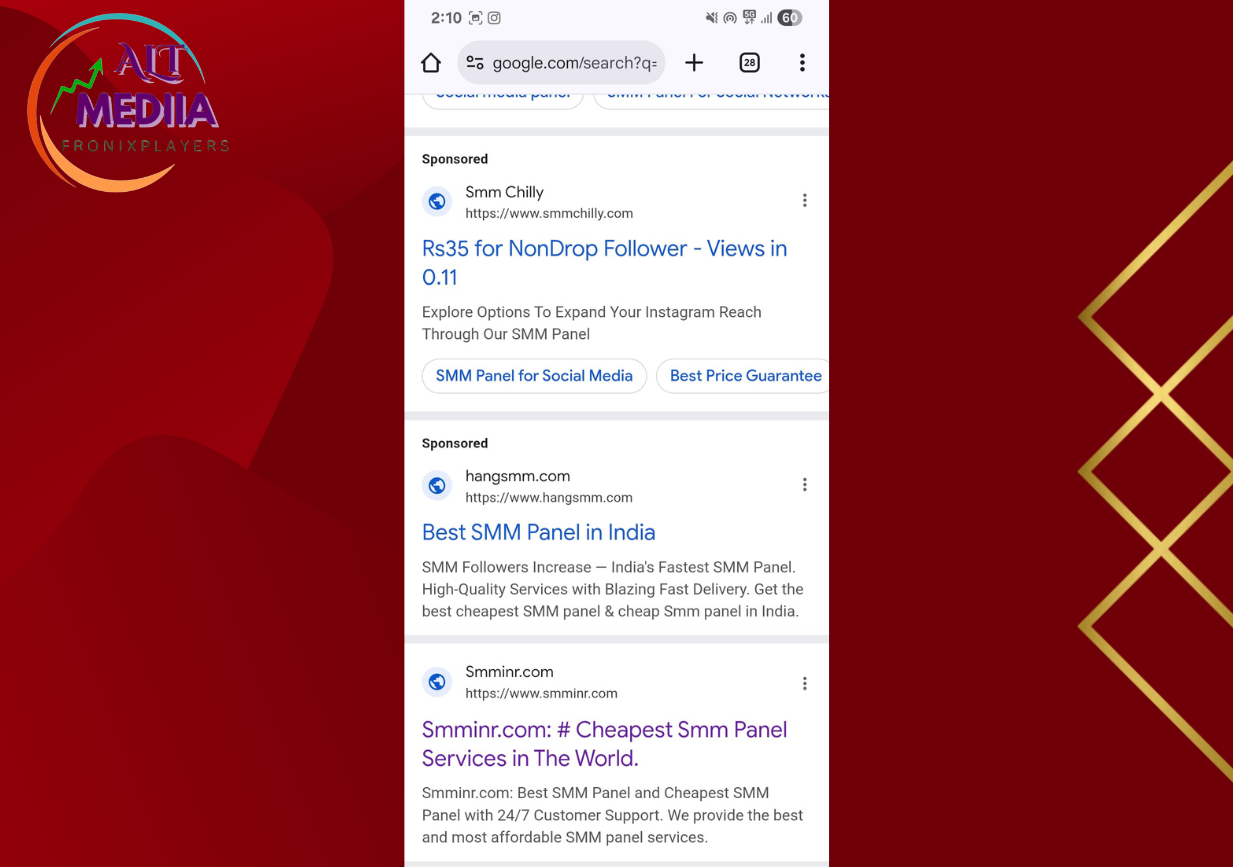The height and width of the screenshot is (867, 1233).
Task: Click hangsmm.com globe favicon
Action: click(437, 486)
